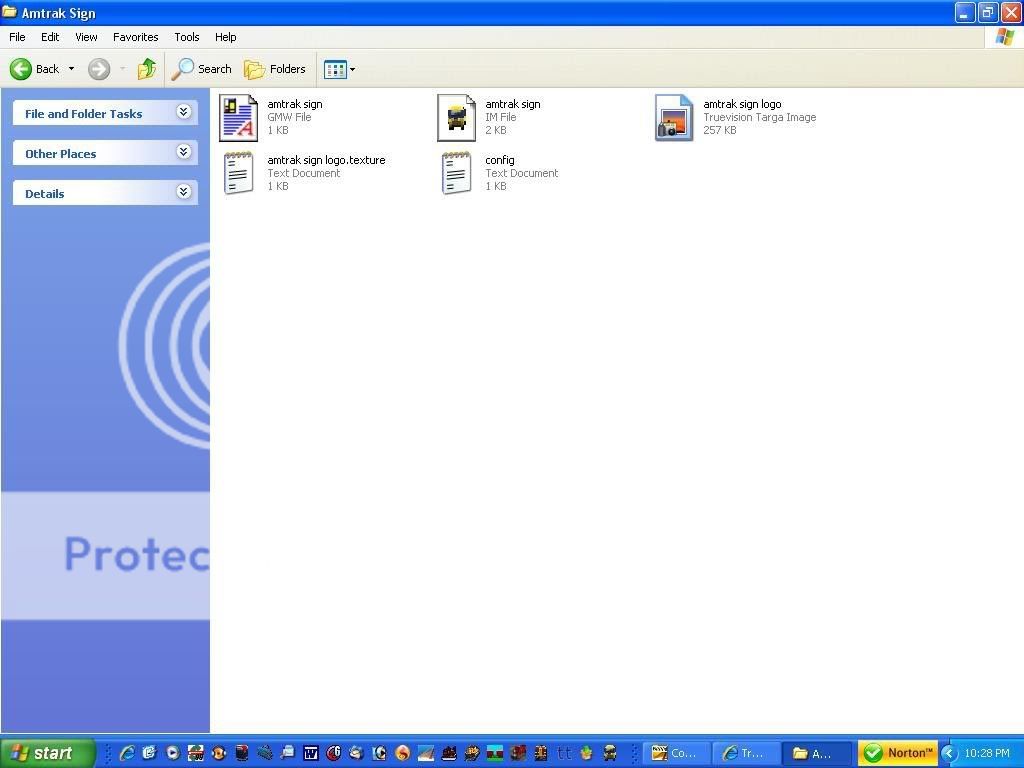1024x768 pixels.
Task: Toggle the Folders pane button
Action: tap(275, 69)
